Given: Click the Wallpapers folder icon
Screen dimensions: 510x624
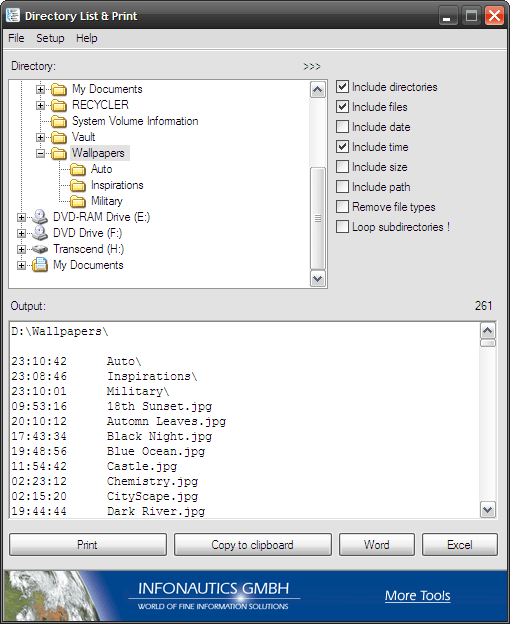Looking at the screenshot, I should pyautogui.click(x=59, y=153).
